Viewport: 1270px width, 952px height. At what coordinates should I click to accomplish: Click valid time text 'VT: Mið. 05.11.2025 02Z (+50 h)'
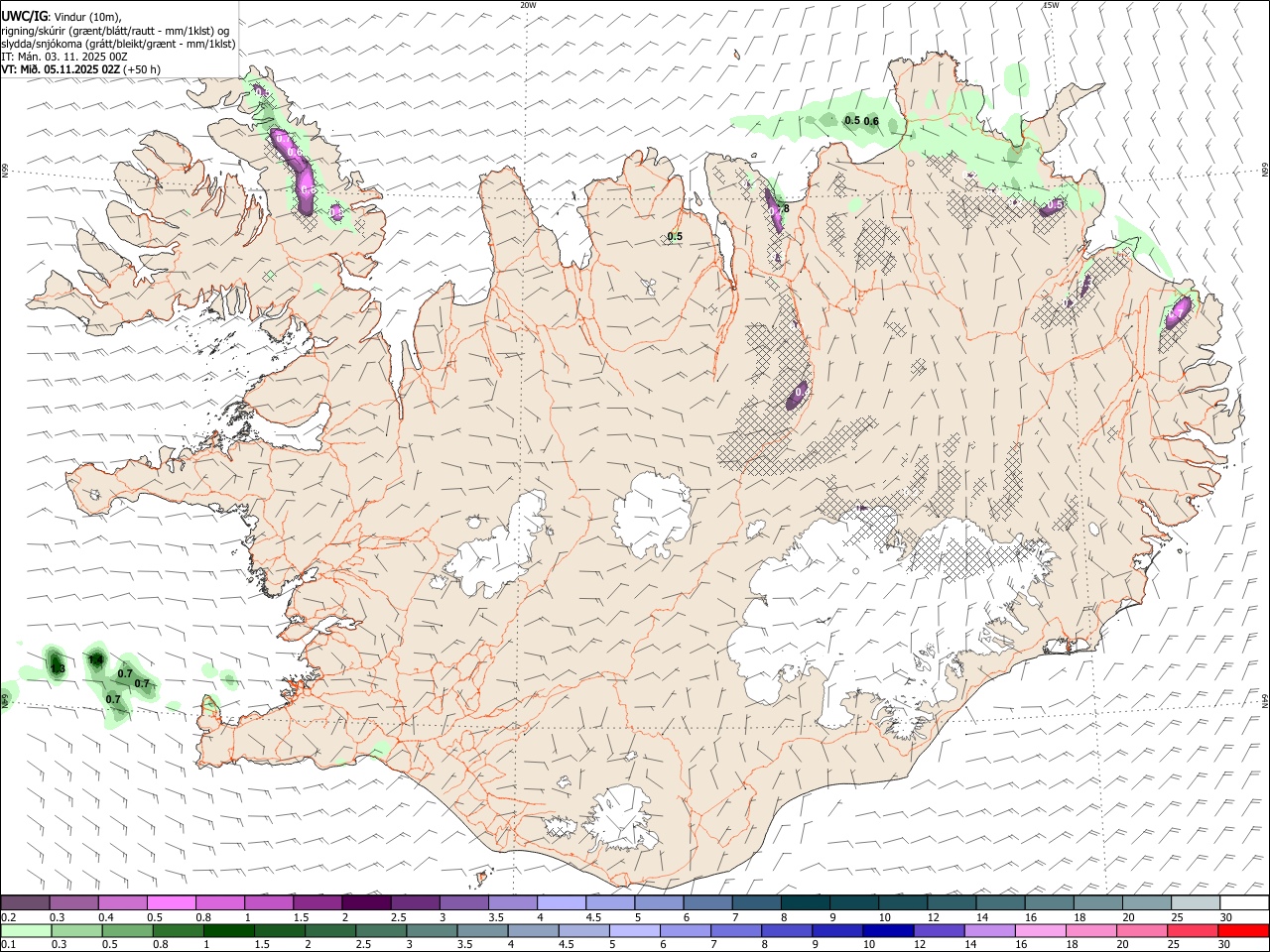click(80, 69)
